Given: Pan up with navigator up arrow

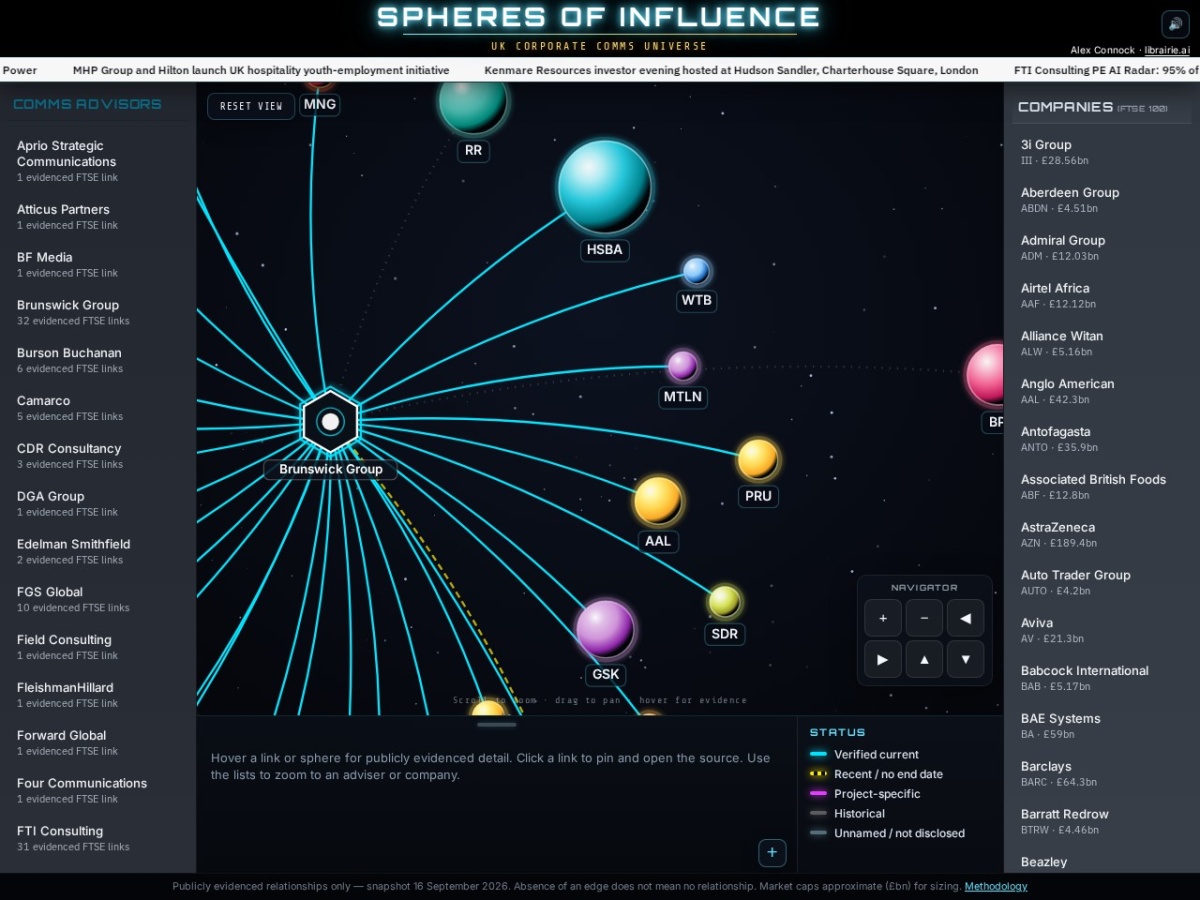Looking at the screenshot, I should (924, 659).
